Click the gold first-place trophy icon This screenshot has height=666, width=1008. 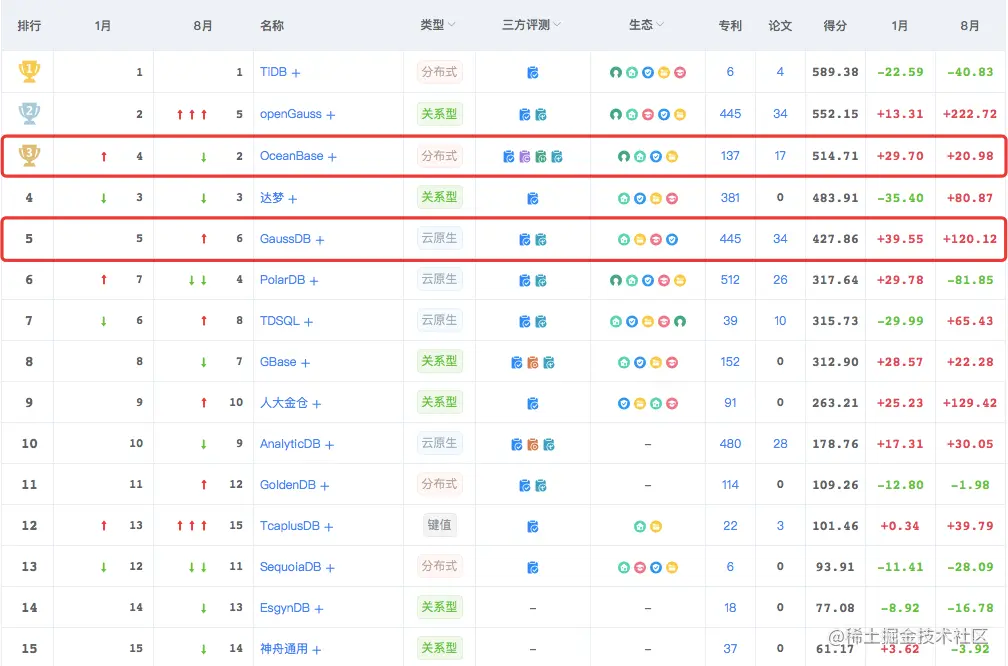click(x=29, y=71)
